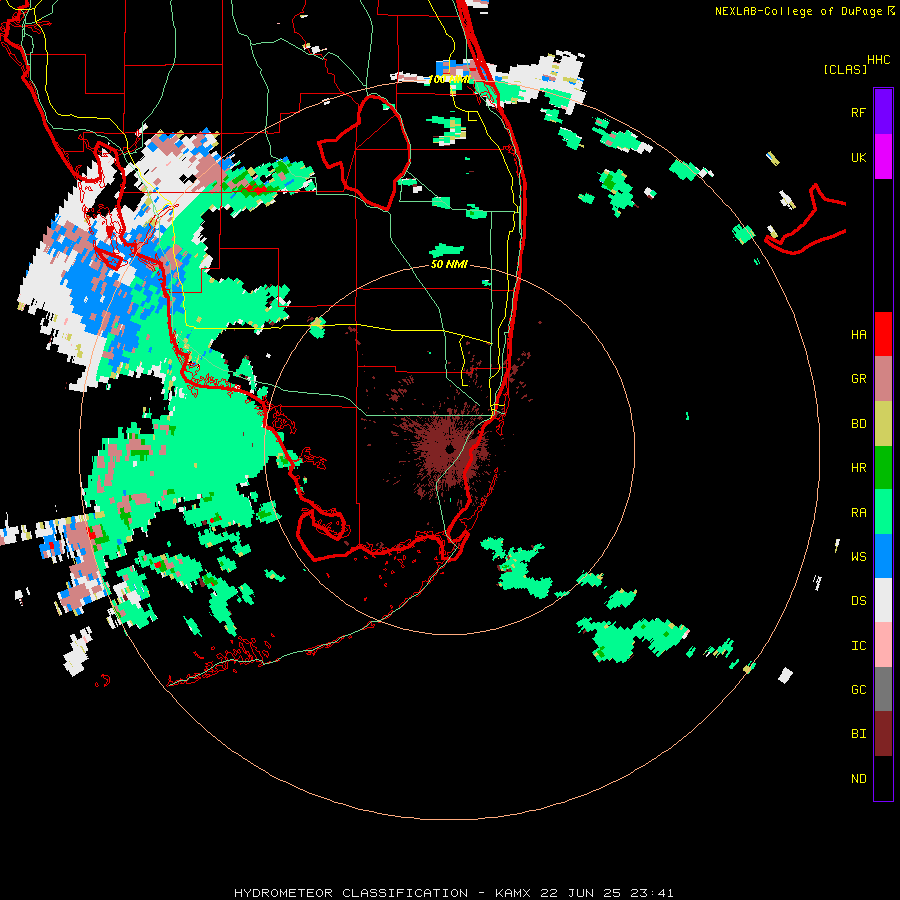Click the HR legend label
Image resolution: width=900 pixels, height=900 pixels.
(858, 468)
